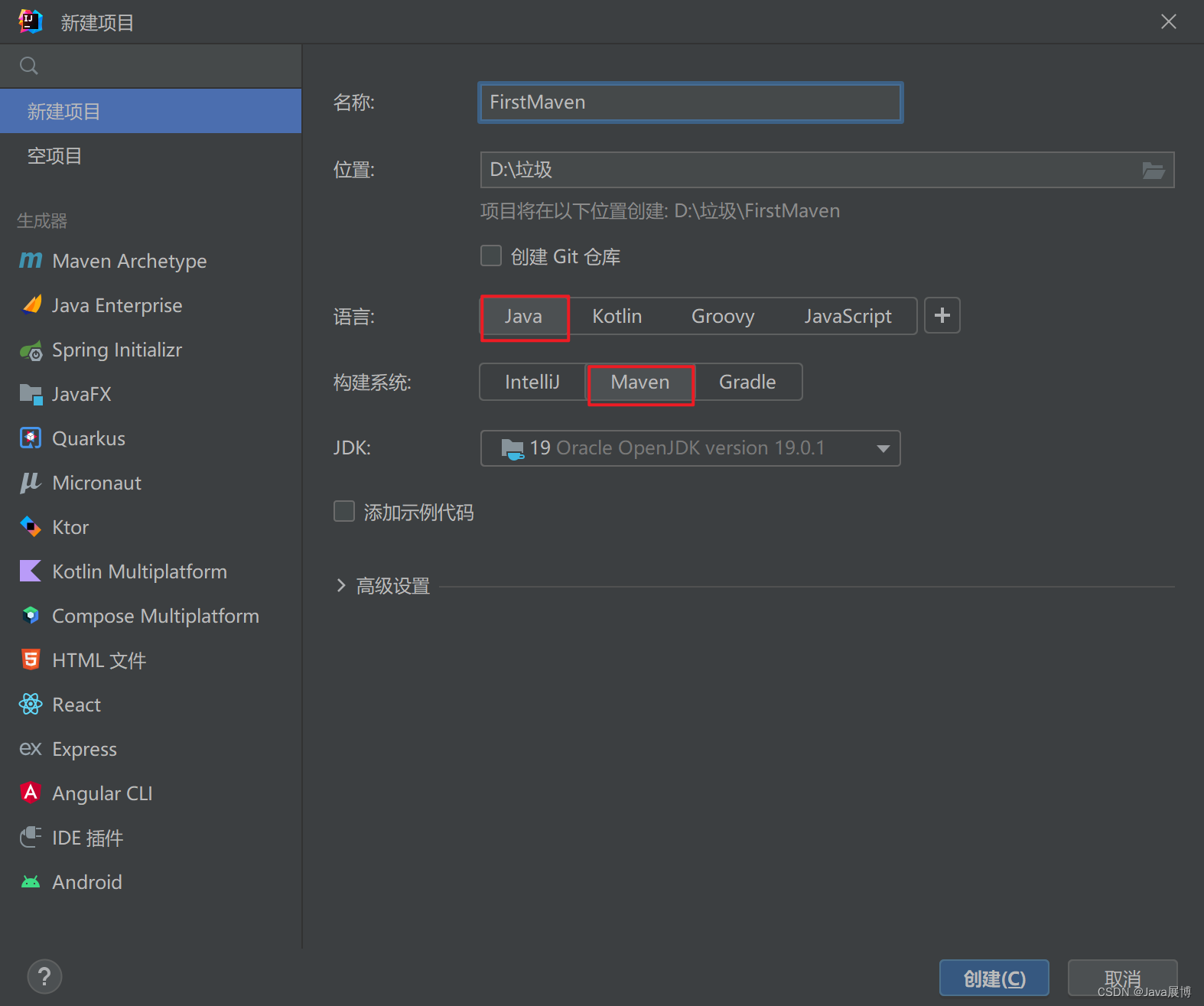Image resolution: width=1204 pixels, height=1006 pixels.
Task: Click the generator search field
Action: pos(151,66)
